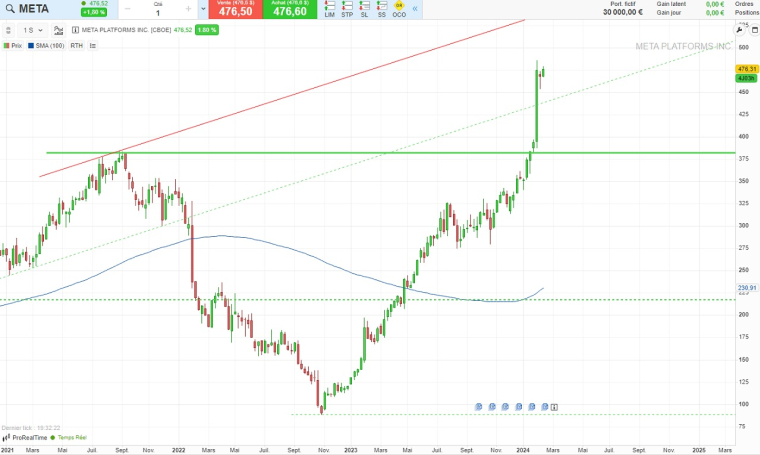Click the green Achat 476,60 button

coord(290,9)
